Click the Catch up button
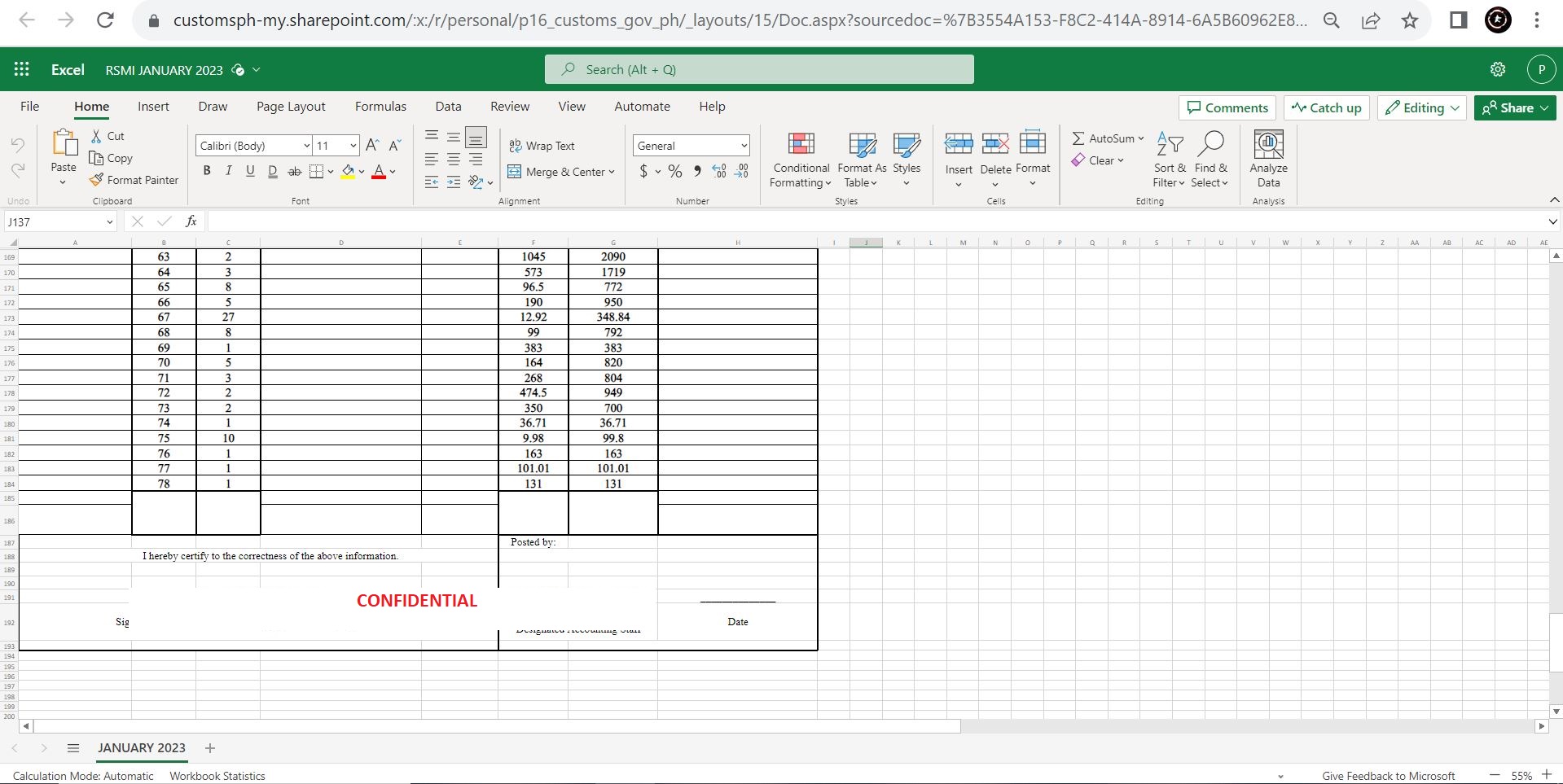 [1327, 107]
